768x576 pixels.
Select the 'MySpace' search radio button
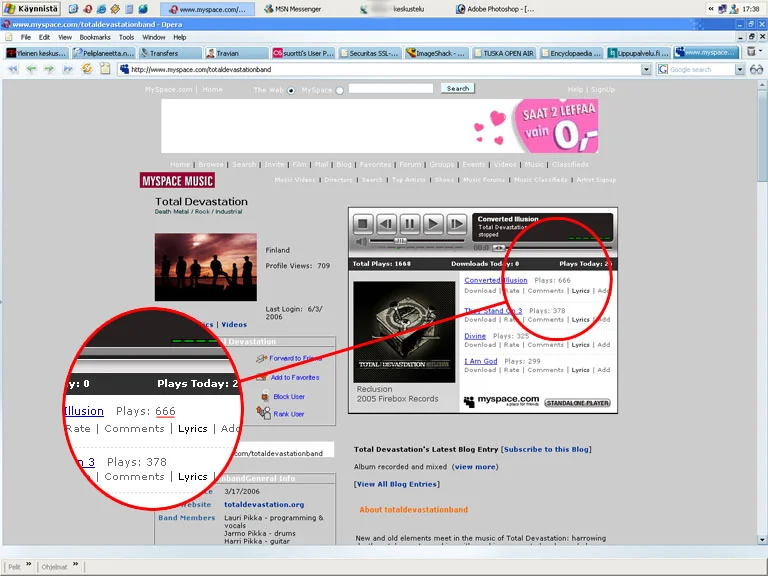click(339, 89)
